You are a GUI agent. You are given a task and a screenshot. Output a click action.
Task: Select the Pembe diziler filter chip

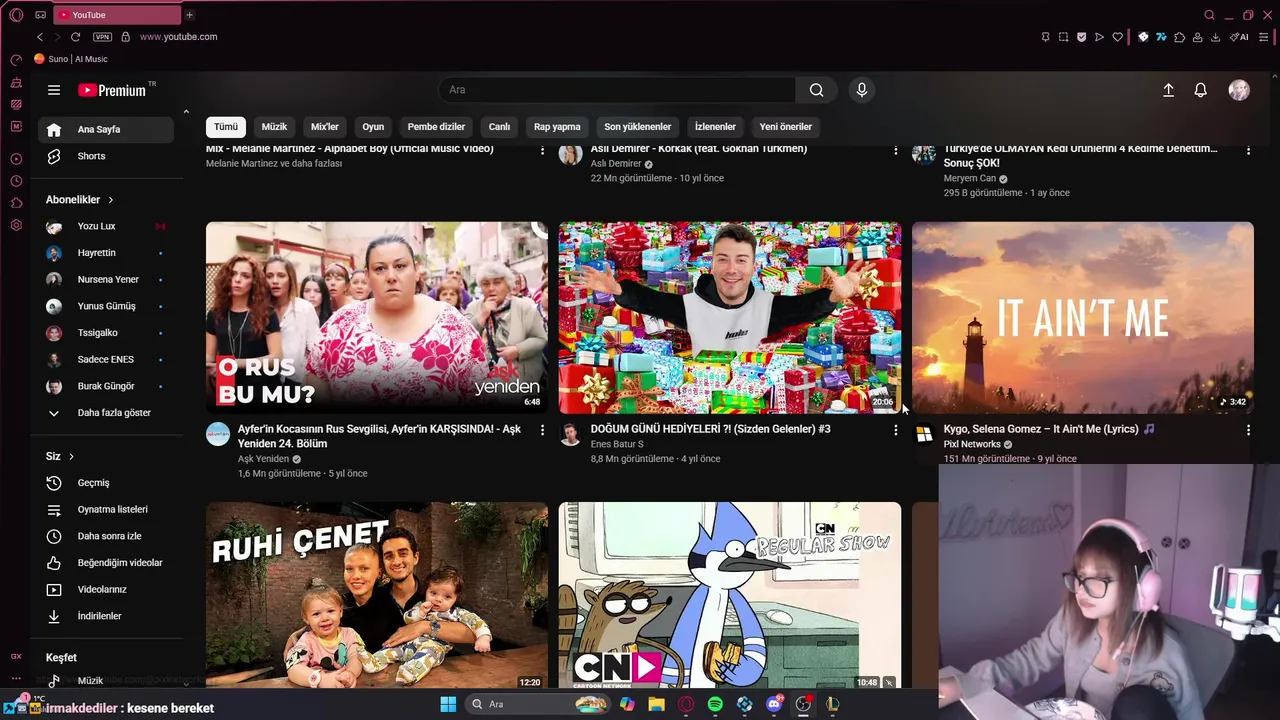click(436, 127)
